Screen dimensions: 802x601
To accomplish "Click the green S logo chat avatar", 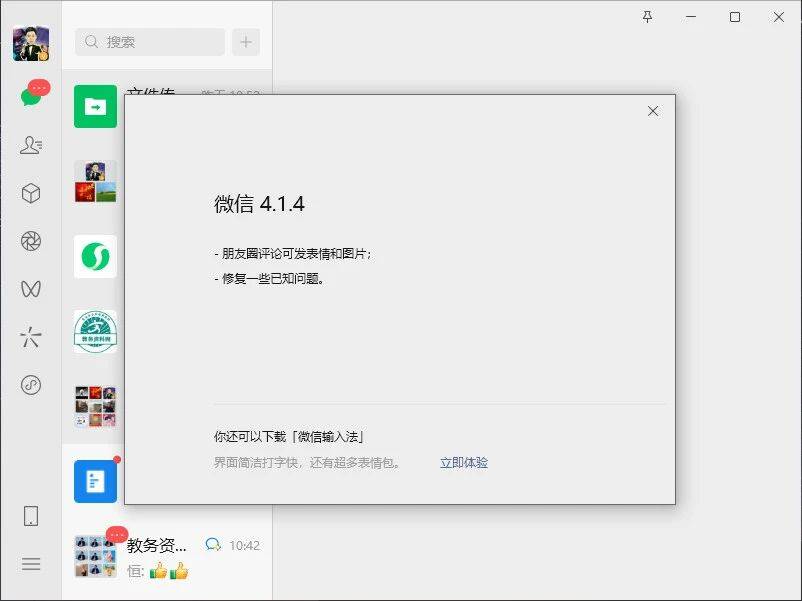I will tap(95, 255).
